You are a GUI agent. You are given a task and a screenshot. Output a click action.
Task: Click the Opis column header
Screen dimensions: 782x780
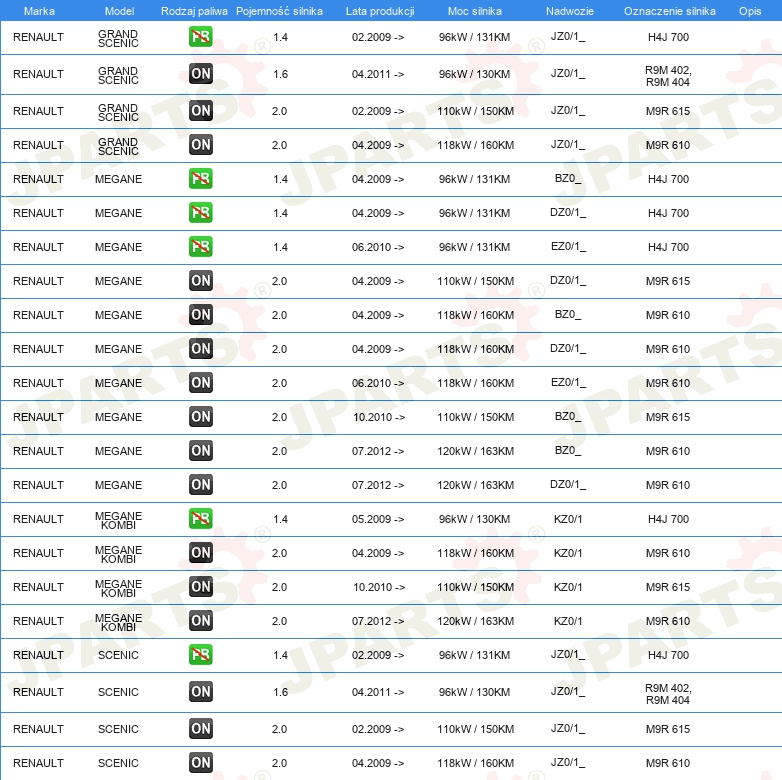tap(750, 10)
